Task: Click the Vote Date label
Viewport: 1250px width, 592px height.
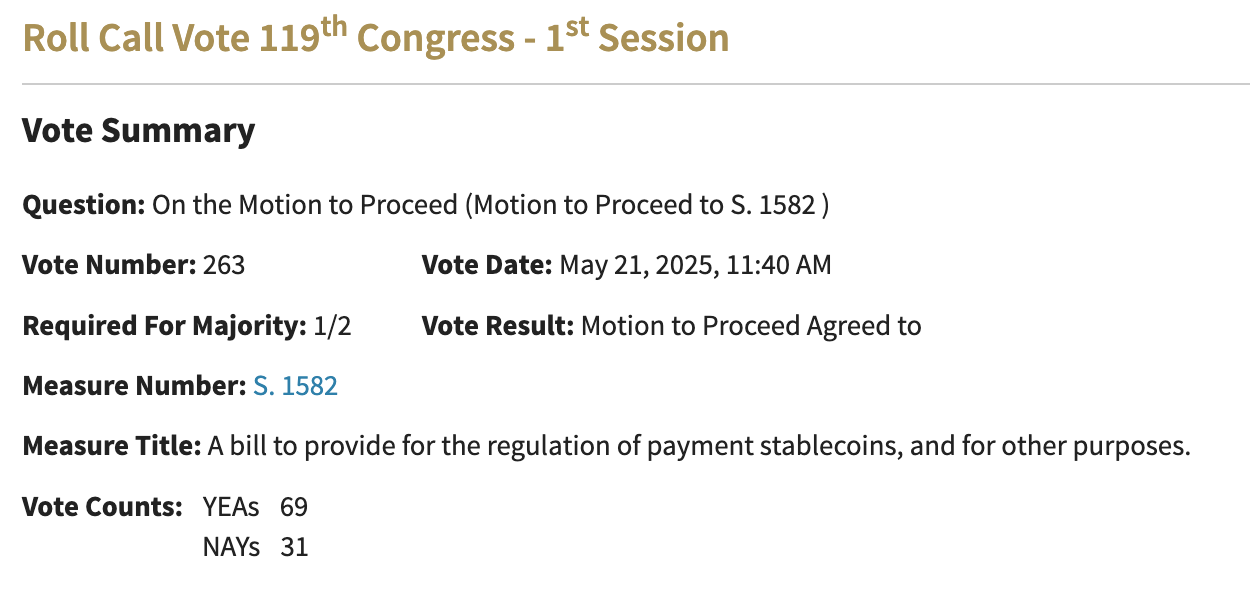Action: click(x=487, y=266)
